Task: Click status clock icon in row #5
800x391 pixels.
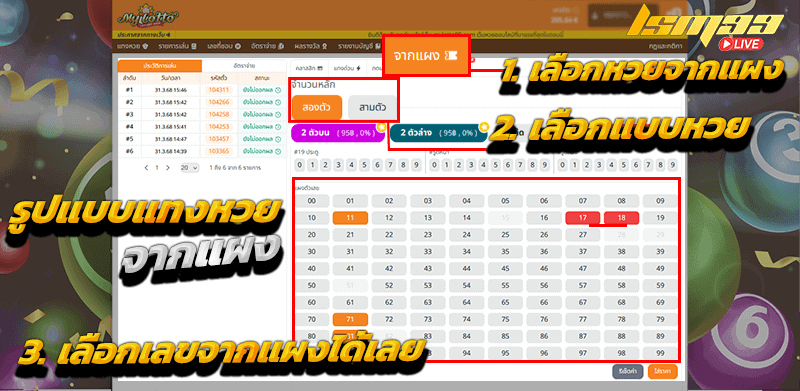Action: [x=278, y=139]
